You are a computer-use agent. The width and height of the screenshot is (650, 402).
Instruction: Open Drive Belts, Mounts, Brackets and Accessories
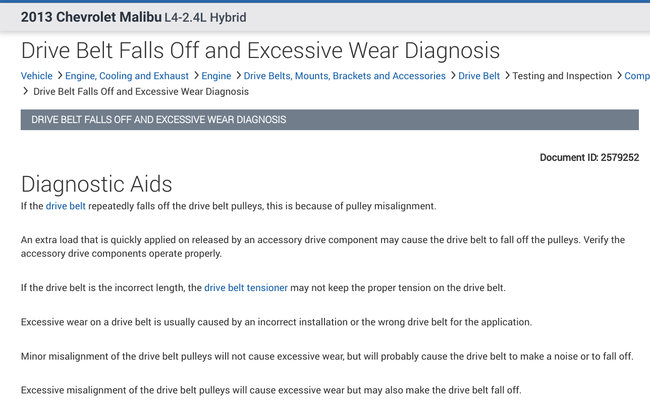tap(344, 76)
